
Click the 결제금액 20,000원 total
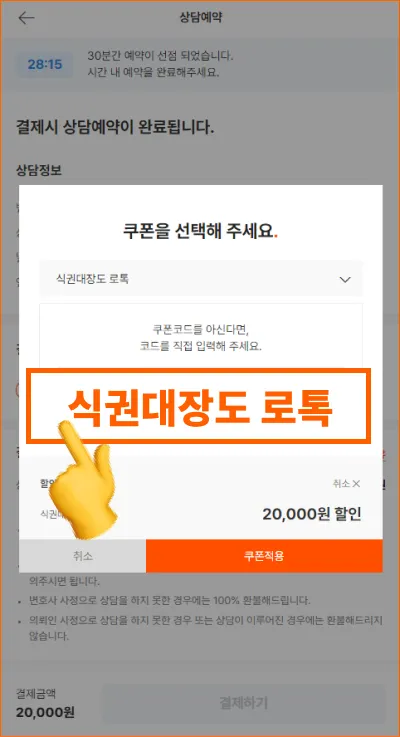coord(45,703)
